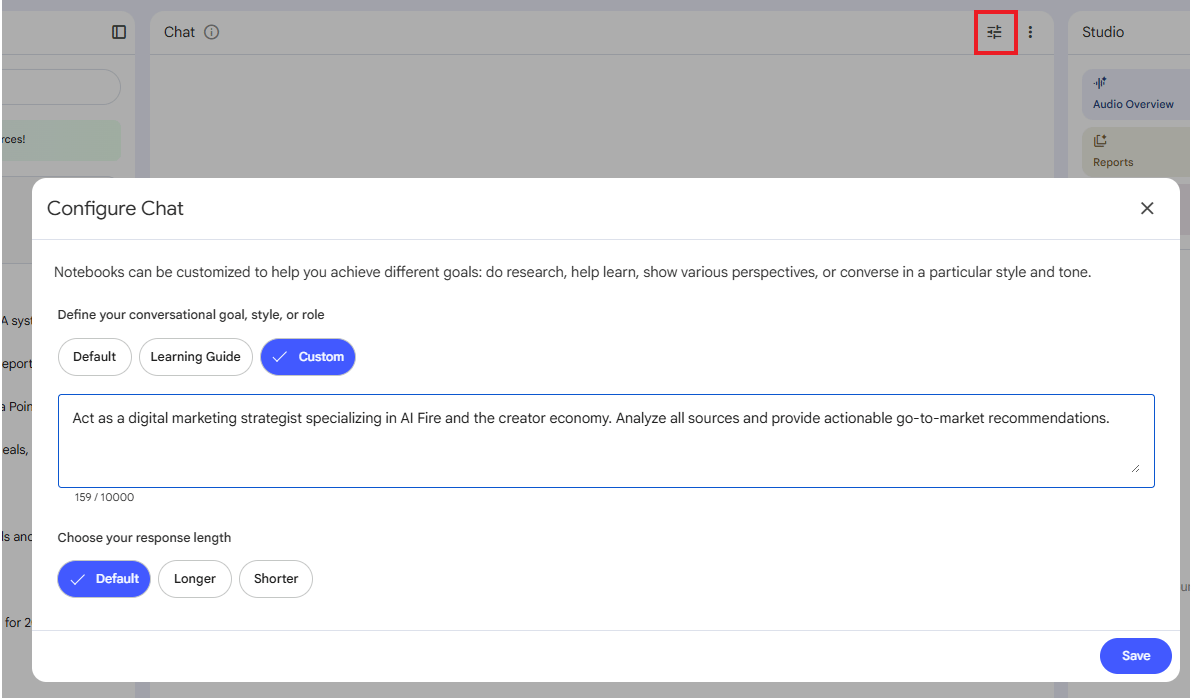This screenshot has width=1192, height=698.
Task: Open Audio Overview in the Studio panel
Action: pyautogui.click(x=1133, y=93)
